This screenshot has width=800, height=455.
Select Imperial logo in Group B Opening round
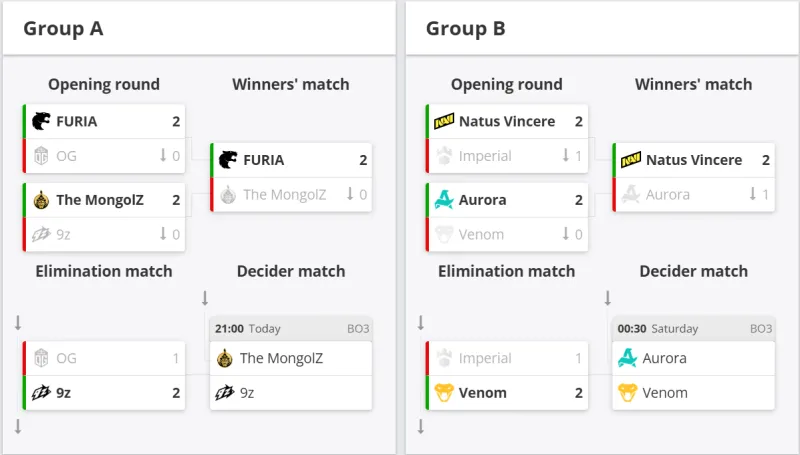pos(443,156)
